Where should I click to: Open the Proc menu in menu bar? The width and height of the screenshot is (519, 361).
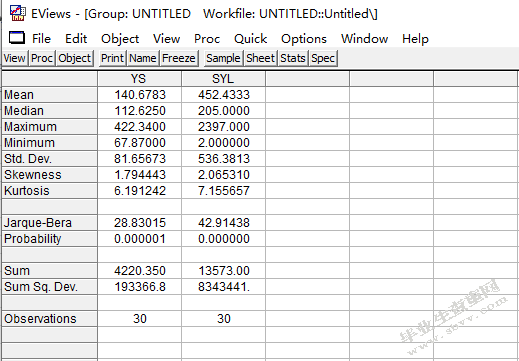click(x=207, y=39)
